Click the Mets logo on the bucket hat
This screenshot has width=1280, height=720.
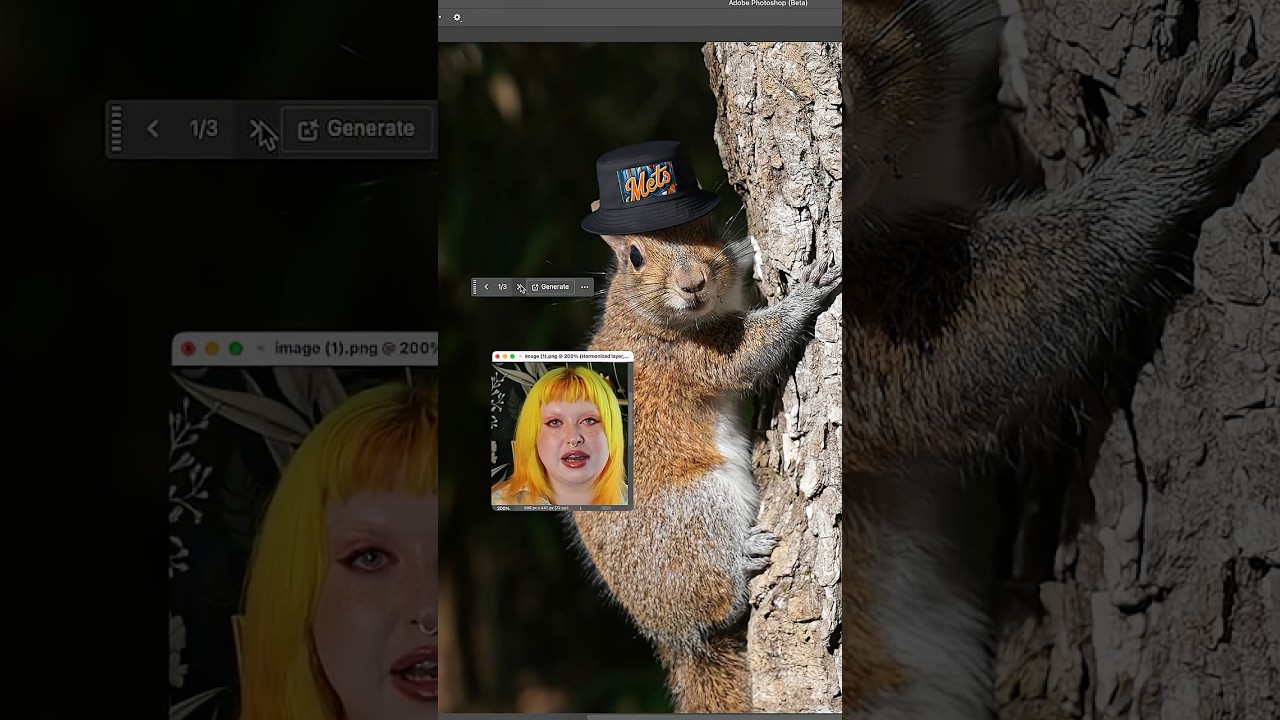646,183
